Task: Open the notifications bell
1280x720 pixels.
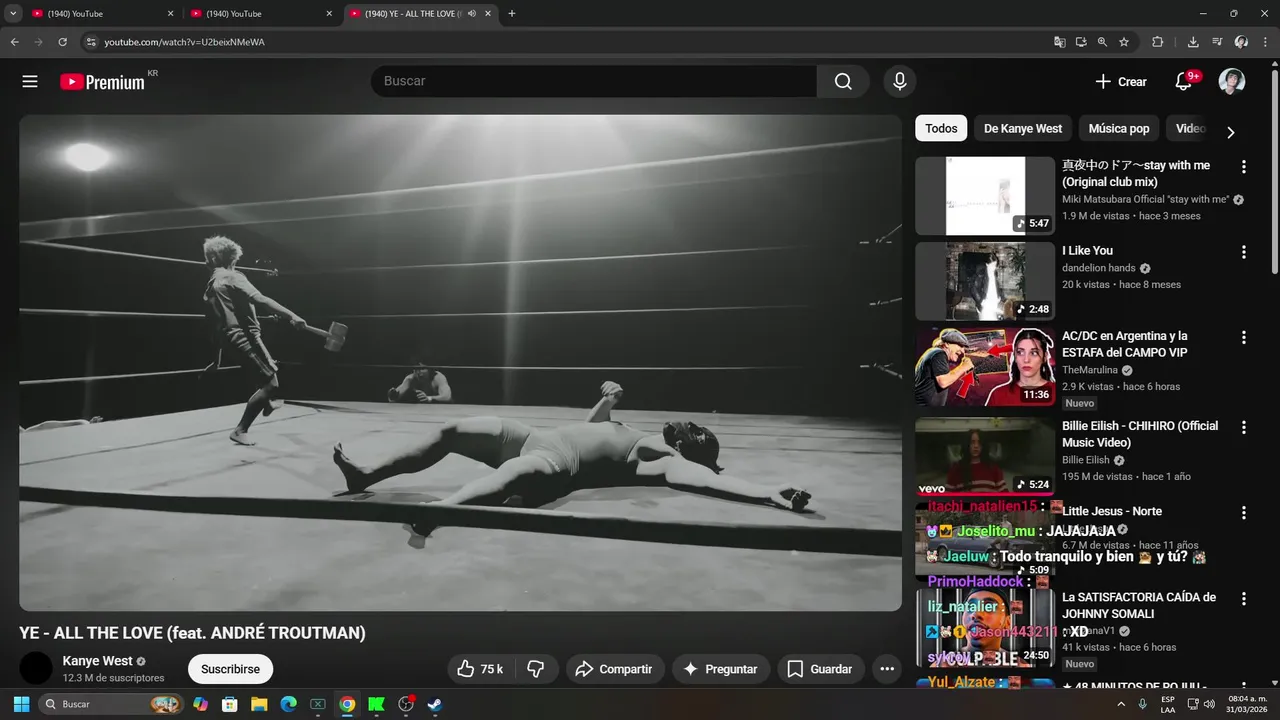Action: 1183,82
